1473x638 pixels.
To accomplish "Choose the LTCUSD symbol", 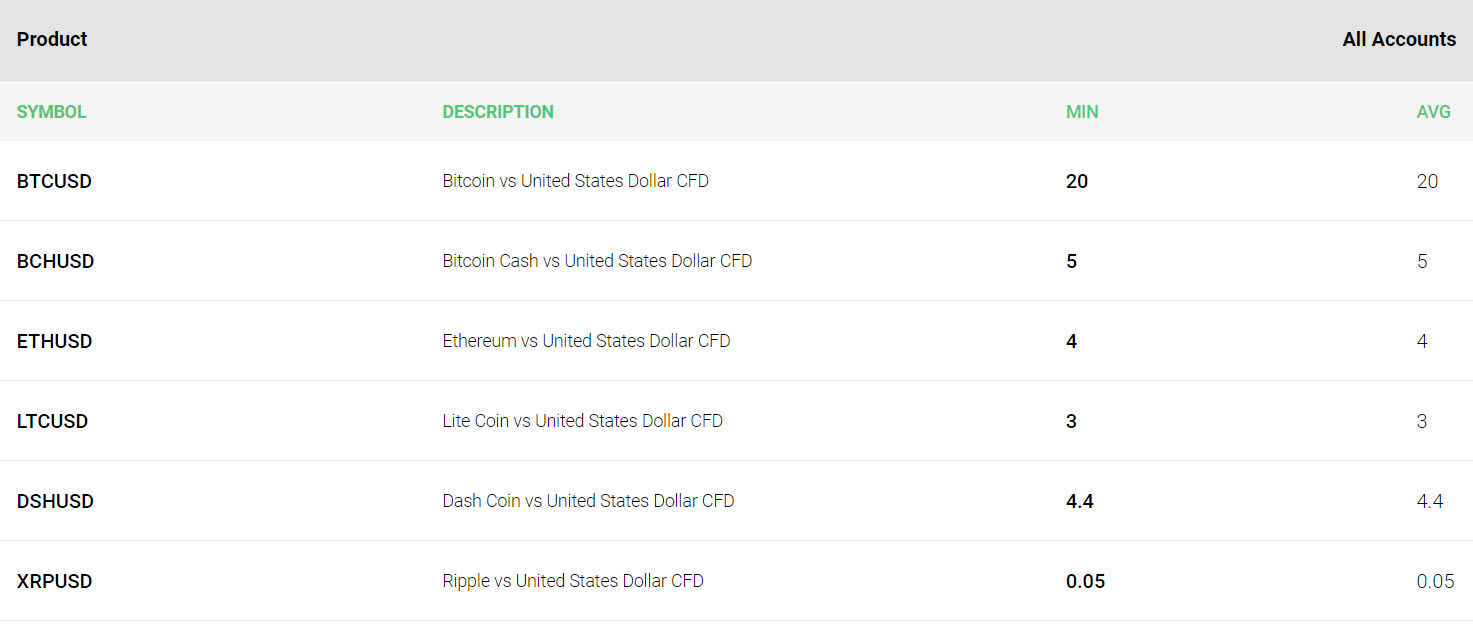I will click(x=52, y=421).
